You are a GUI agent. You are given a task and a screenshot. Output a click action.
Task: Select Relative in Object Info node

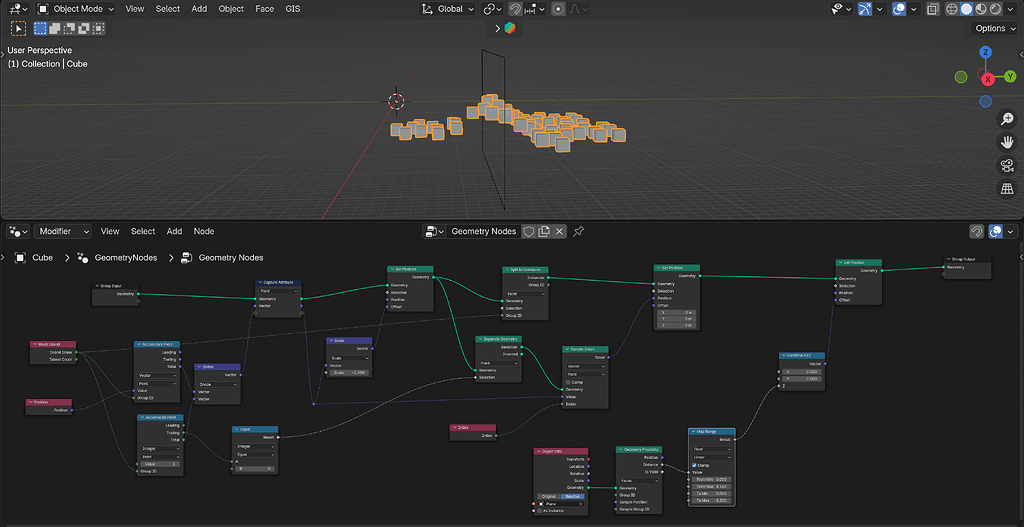pos(573,496)
